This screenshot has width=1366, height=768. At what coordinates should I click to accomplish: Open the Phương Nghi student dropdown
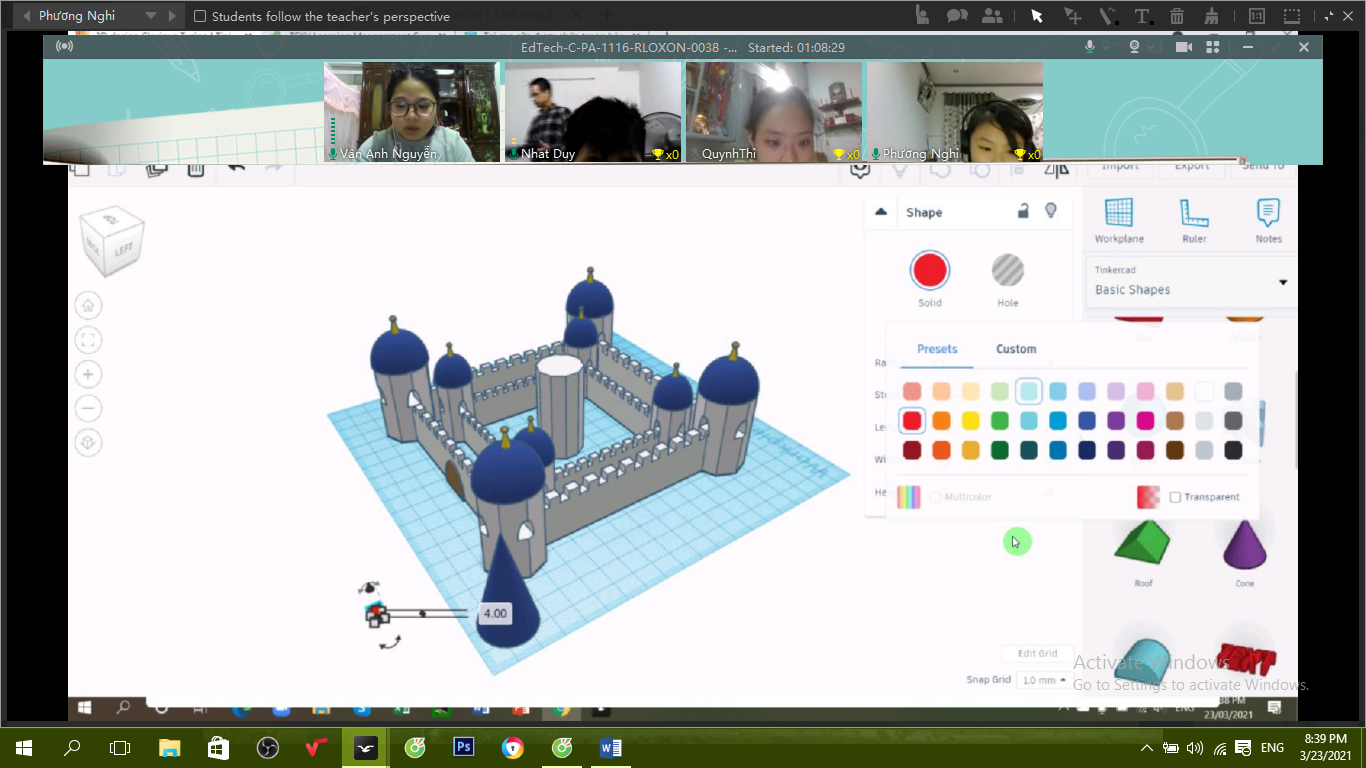click(x=150, y=16)
